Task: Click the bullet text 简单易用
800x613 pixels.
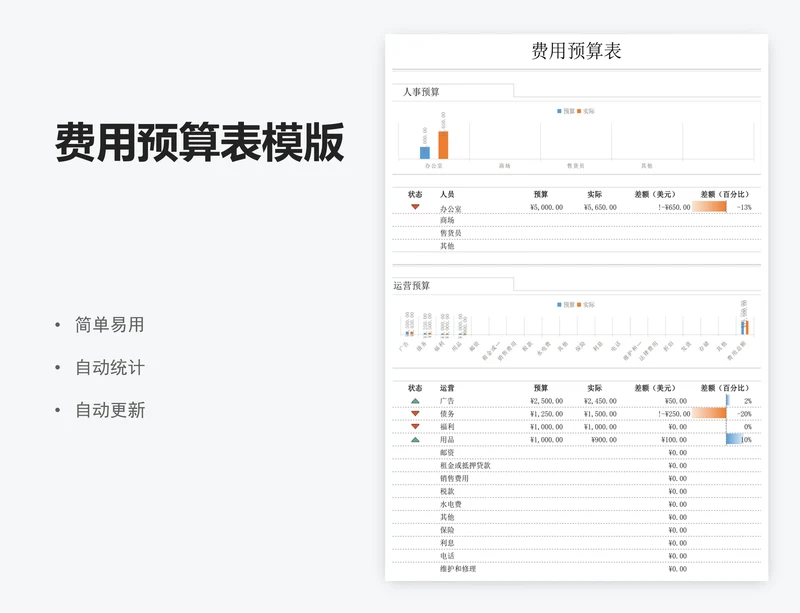Action: 110,325
